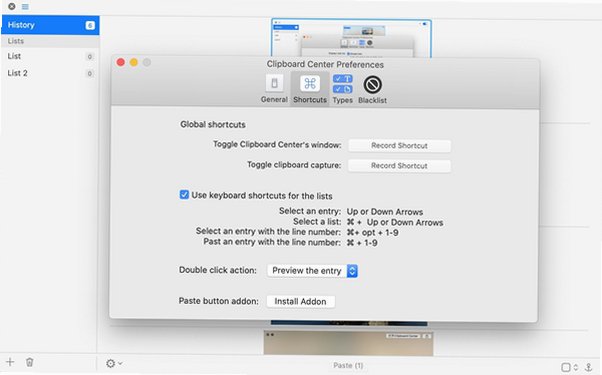The image size is (602, 375).
Task: Select History in the sidebar
Action: pos(50,25)
